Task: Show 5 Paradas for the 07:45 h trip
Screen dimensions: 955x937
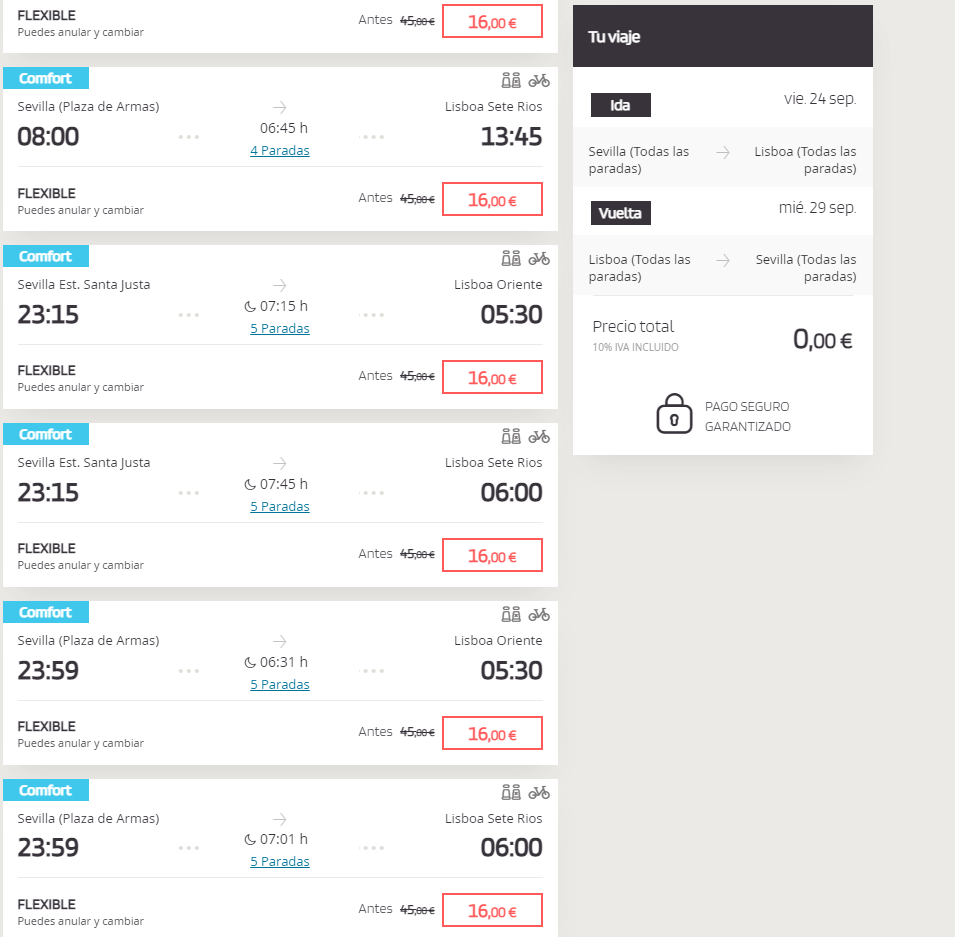Action: click(x=280, y=507)
